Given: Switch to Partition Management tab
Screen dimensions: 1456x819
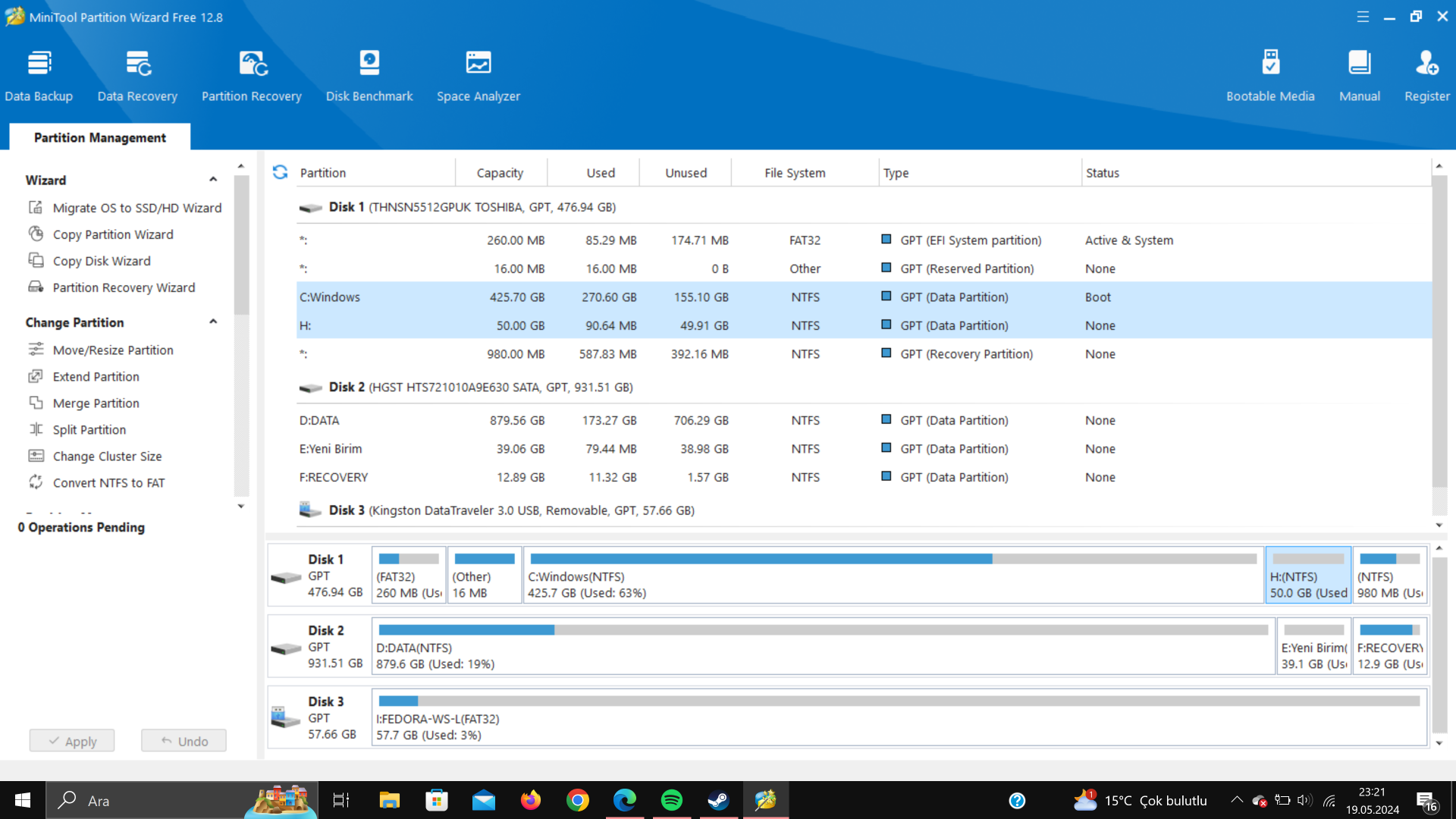Looking at the screenshot, I should tap(99, 137).
